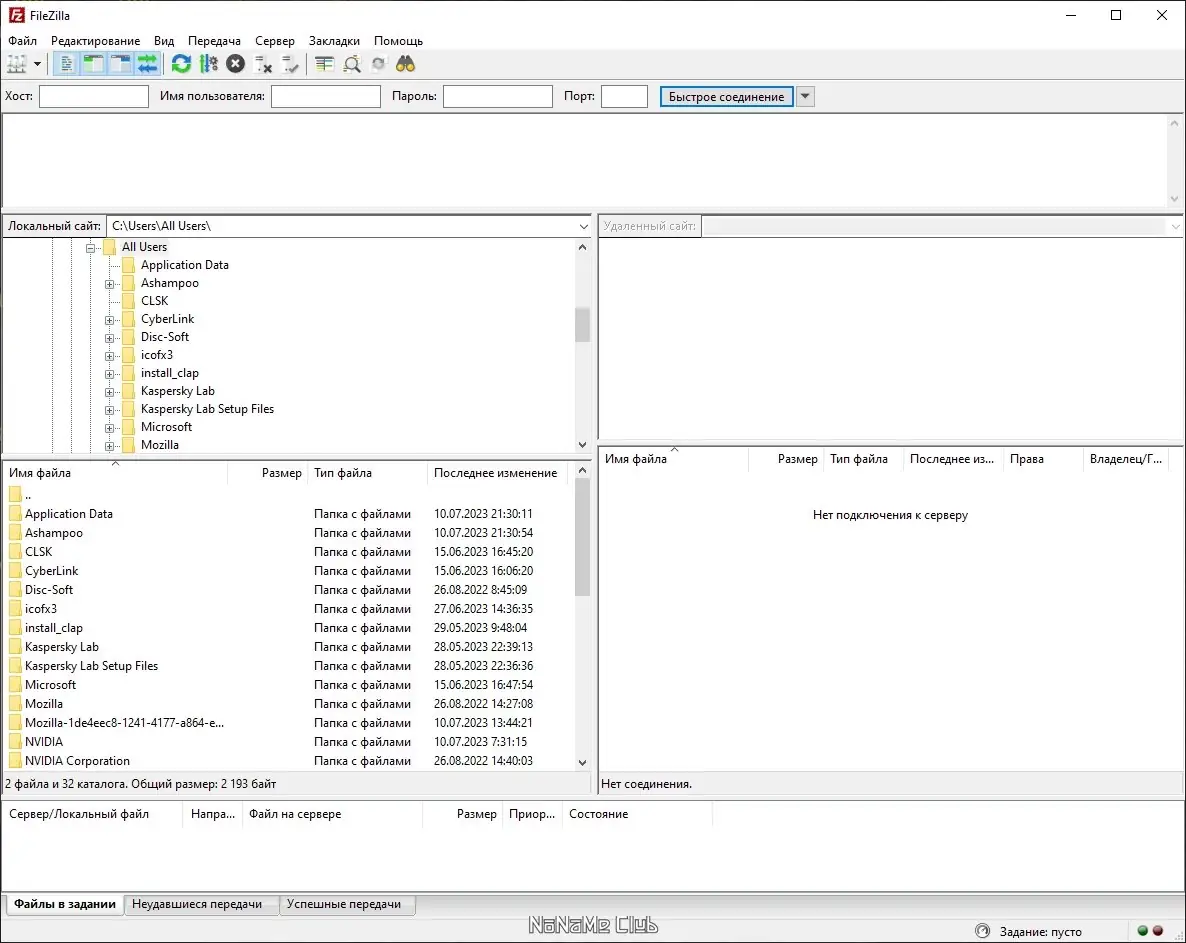Toggle remote directory tree display
The height and width of the screenshot is (943, 1186).
121,64
